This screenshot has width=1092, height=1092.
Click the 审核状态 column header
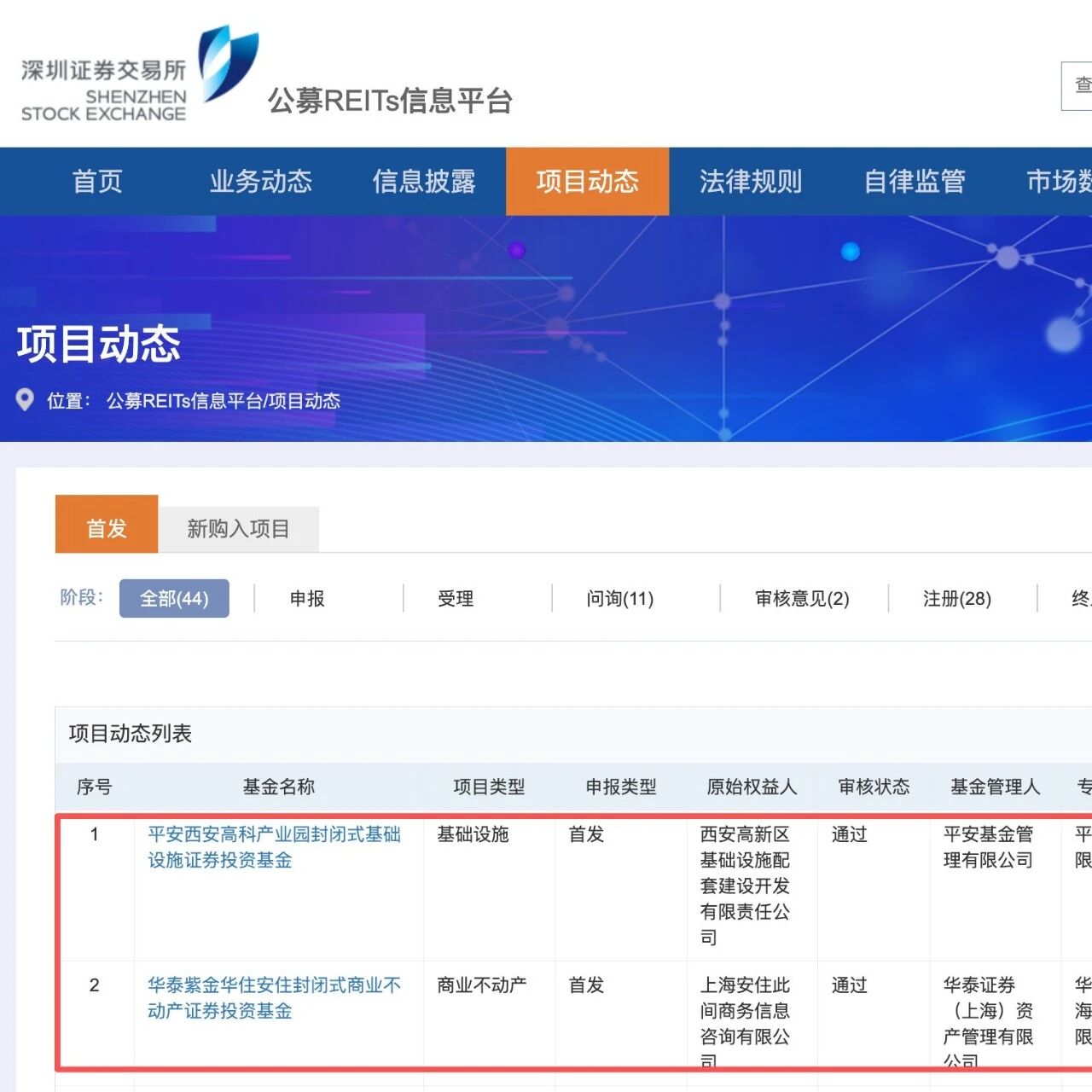pos(874,787)
